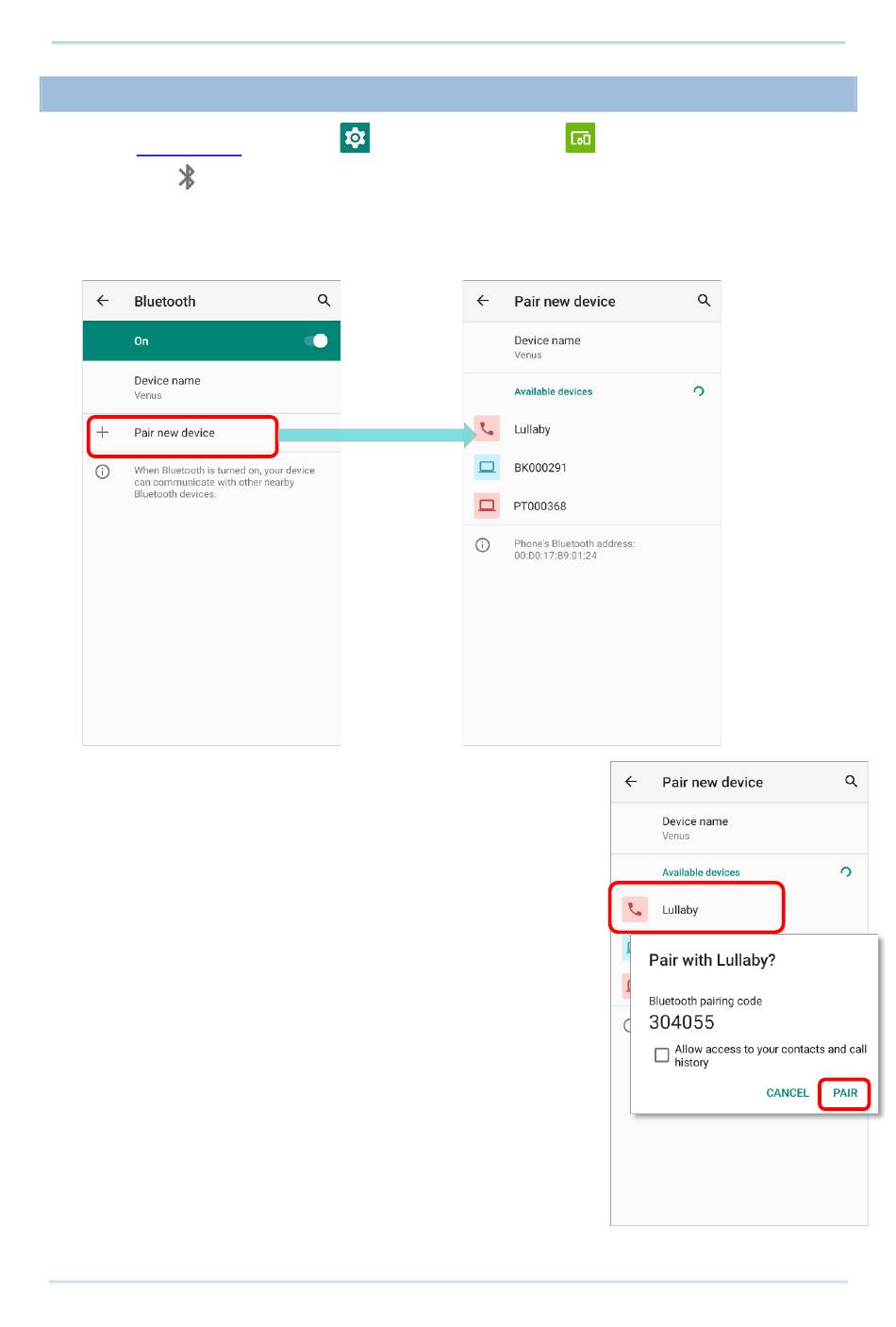Check Allow access to contacts and call history
Screen dimensions: 896x1327
click(x=662, y=1054)
